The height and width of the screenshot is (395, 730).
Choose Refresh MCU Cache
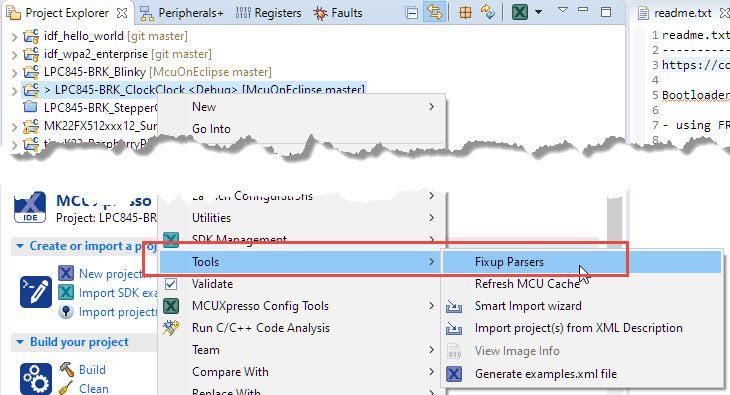point(582,284)
